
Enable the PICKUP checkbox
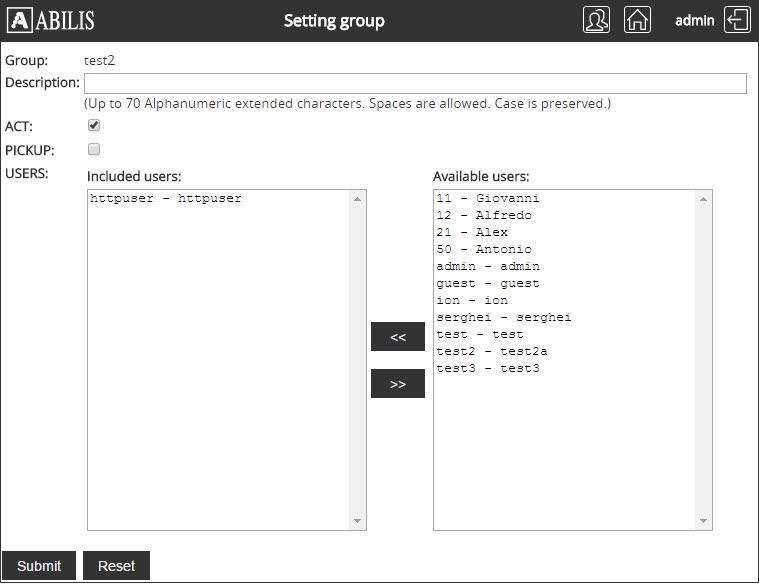(x=94, y=149)
